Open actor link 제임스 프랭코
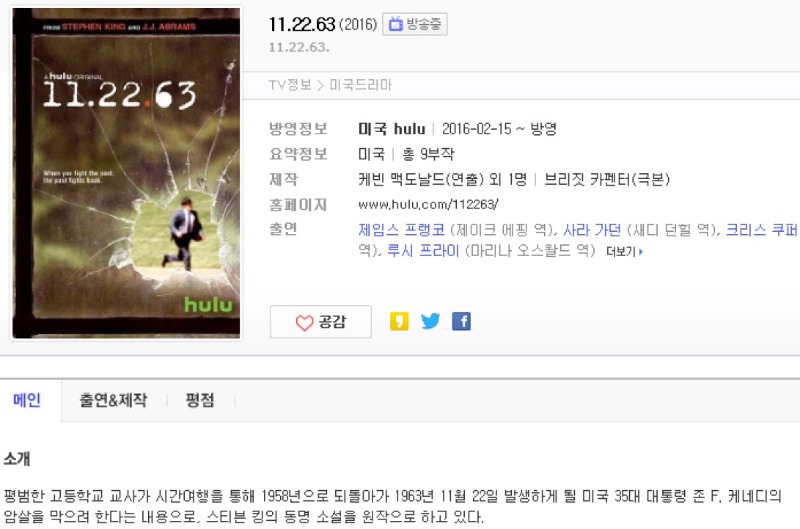Viewport: 800px width, 529px height. (402, 230)
